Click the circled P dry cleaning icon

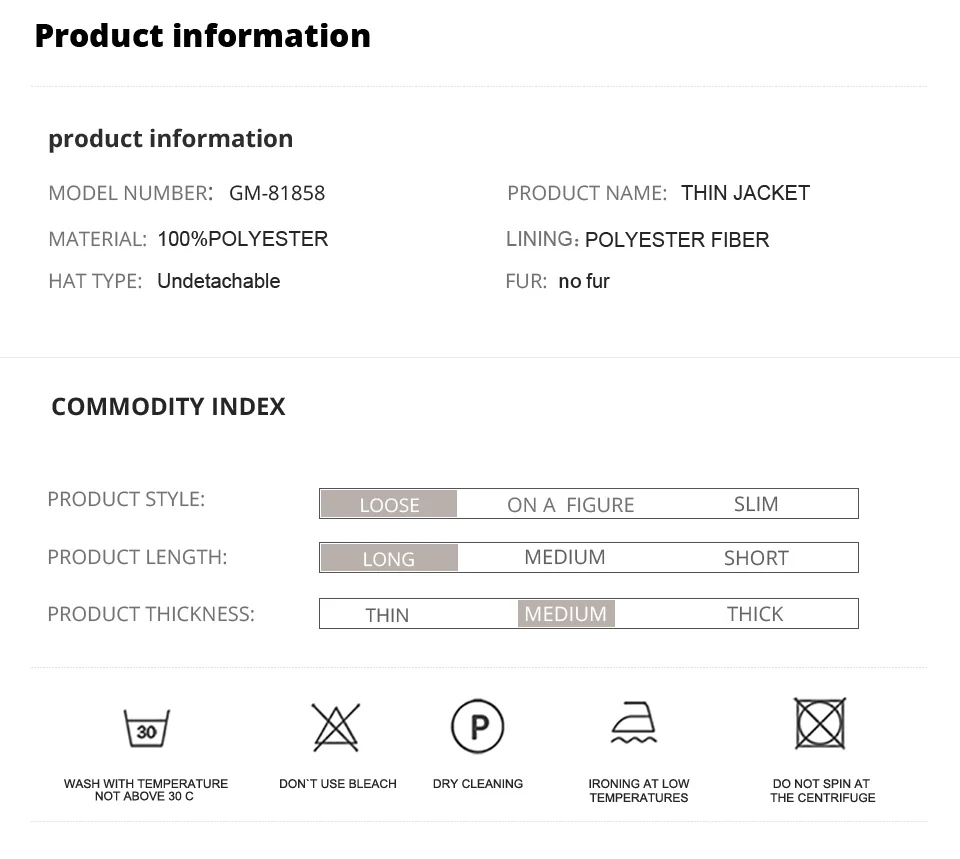[x=478, y=726]
